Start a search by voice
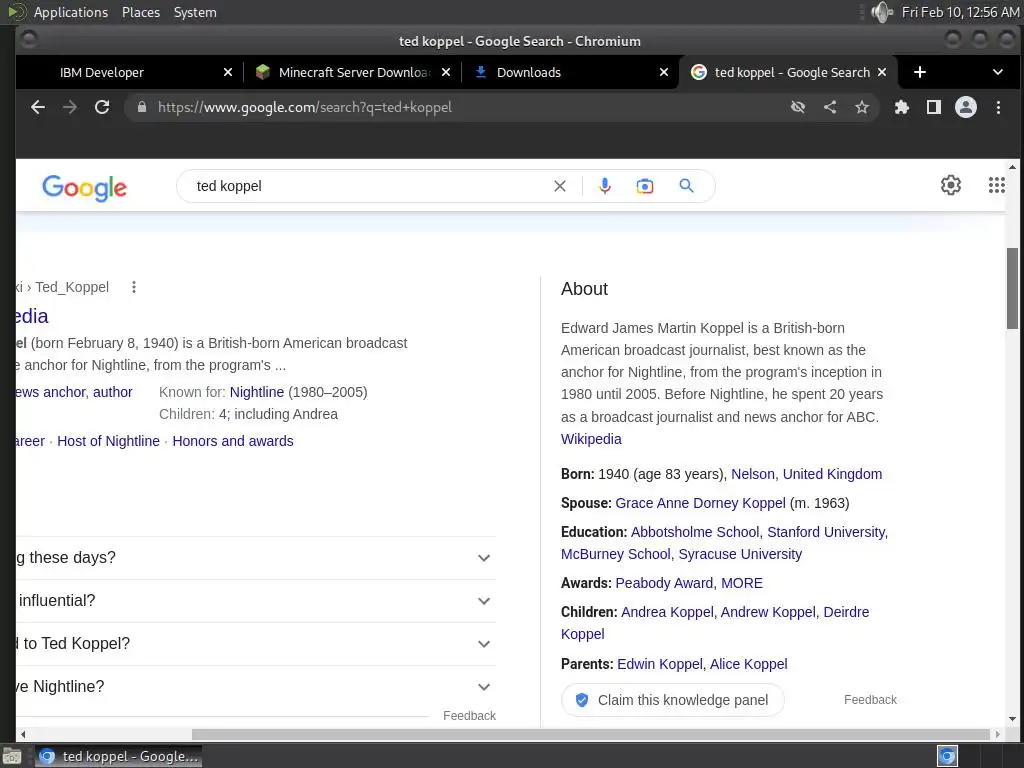The width and height of the screenshot is (1024, 768). (605, 186)
